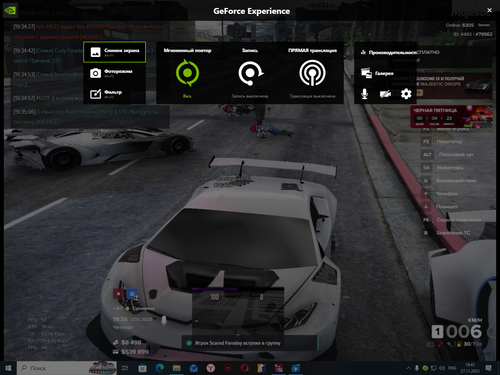
Task: Open the Производительность performance panel
Action: 389,52
